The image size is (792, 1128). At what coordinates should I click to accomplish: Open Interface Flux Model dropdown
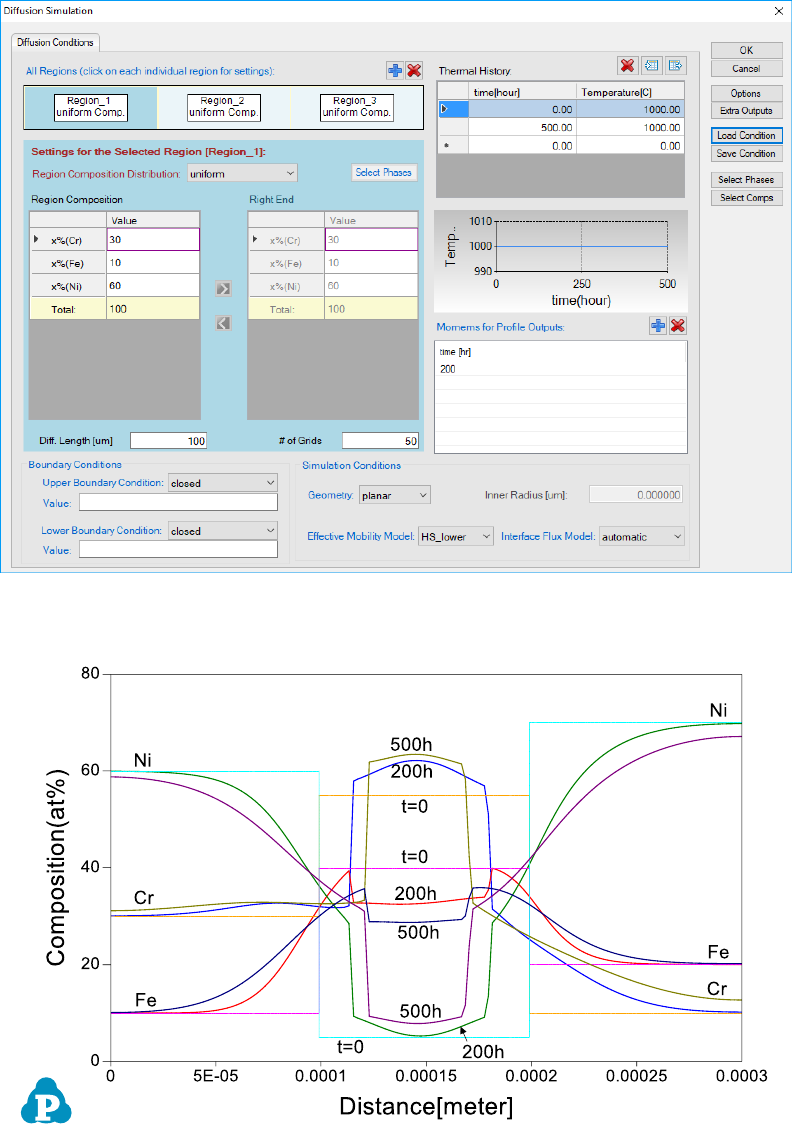[641, 537]
